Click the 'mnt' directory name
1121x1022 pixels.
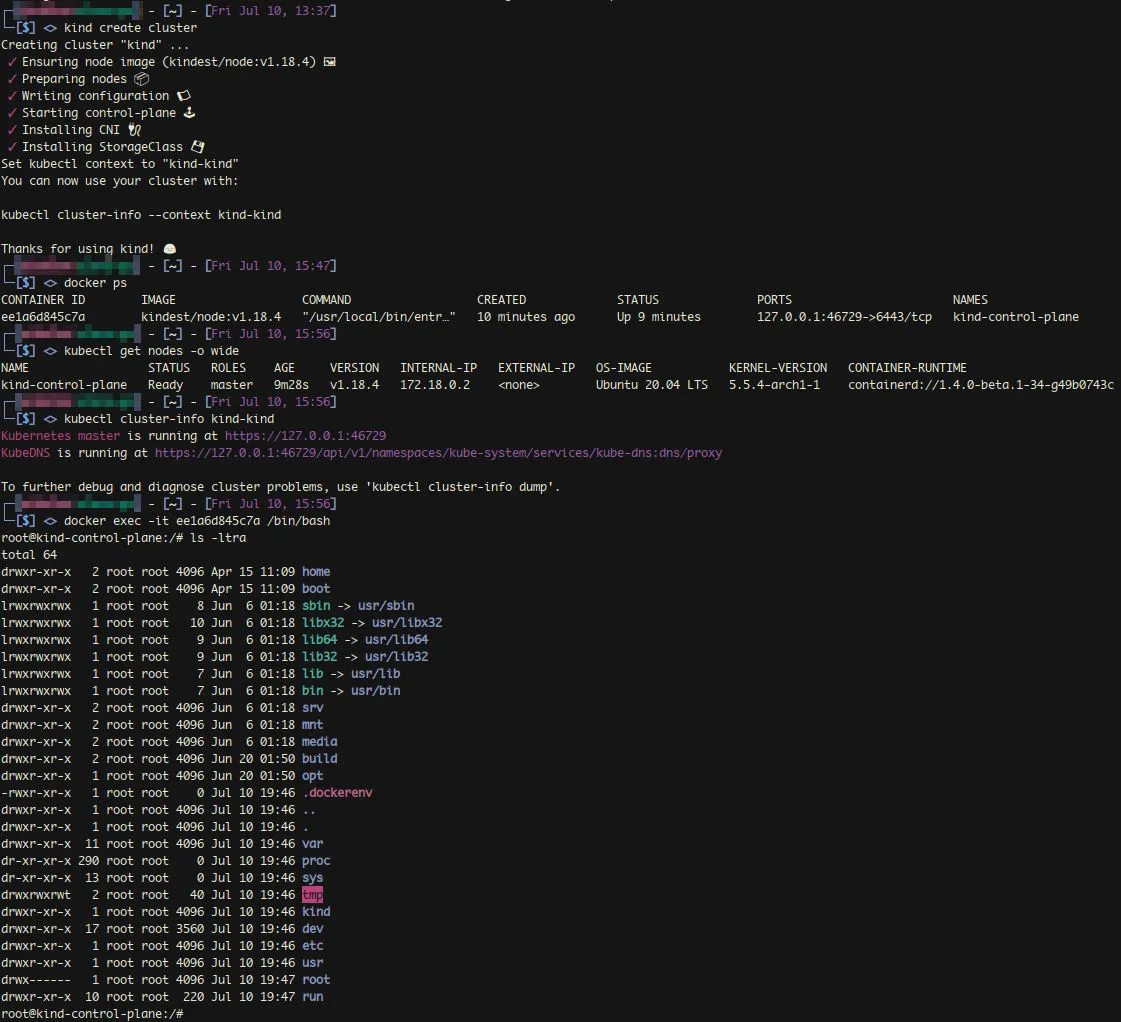point(312,725)
